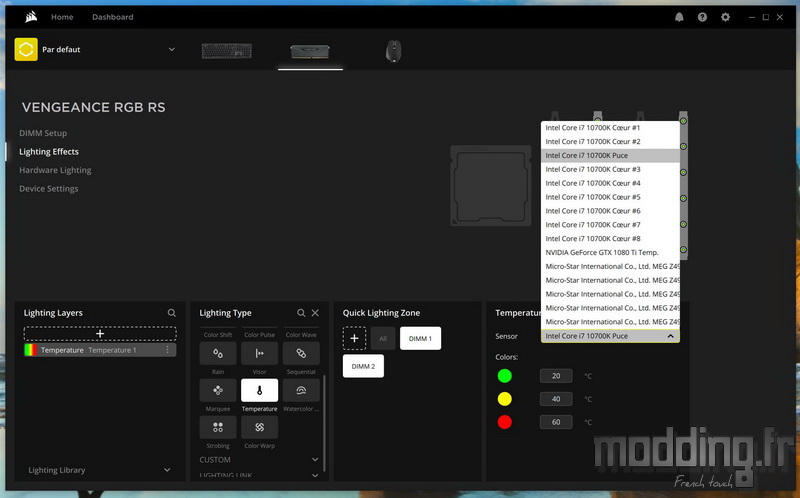The width and height of the screenshot is (800, 498).
Task: Search lighting types with magnifier icon
Action: click(301, 313)
